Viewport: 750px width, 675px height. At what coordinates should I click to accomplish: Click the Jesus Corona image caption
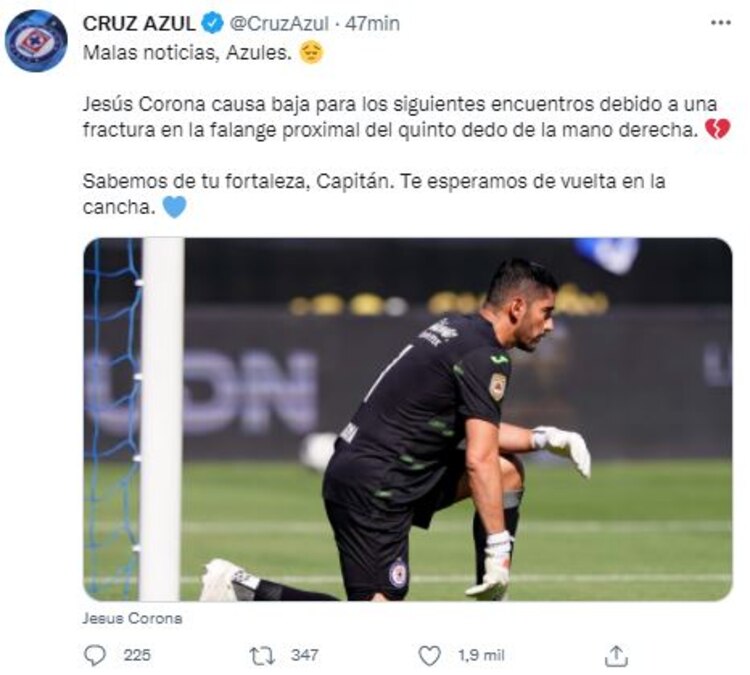(x=132, y=618)
